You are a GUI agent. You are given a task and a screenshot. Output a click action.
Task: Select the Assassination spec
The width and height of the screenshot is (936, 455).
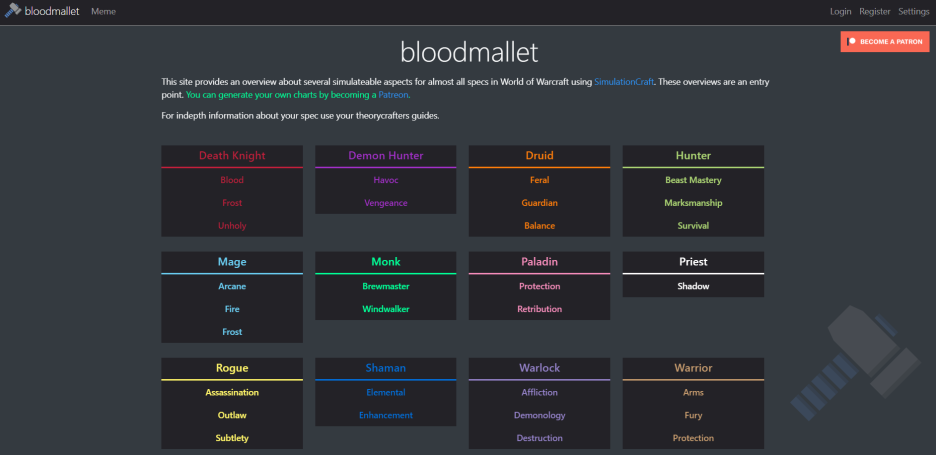pos(232,392)
